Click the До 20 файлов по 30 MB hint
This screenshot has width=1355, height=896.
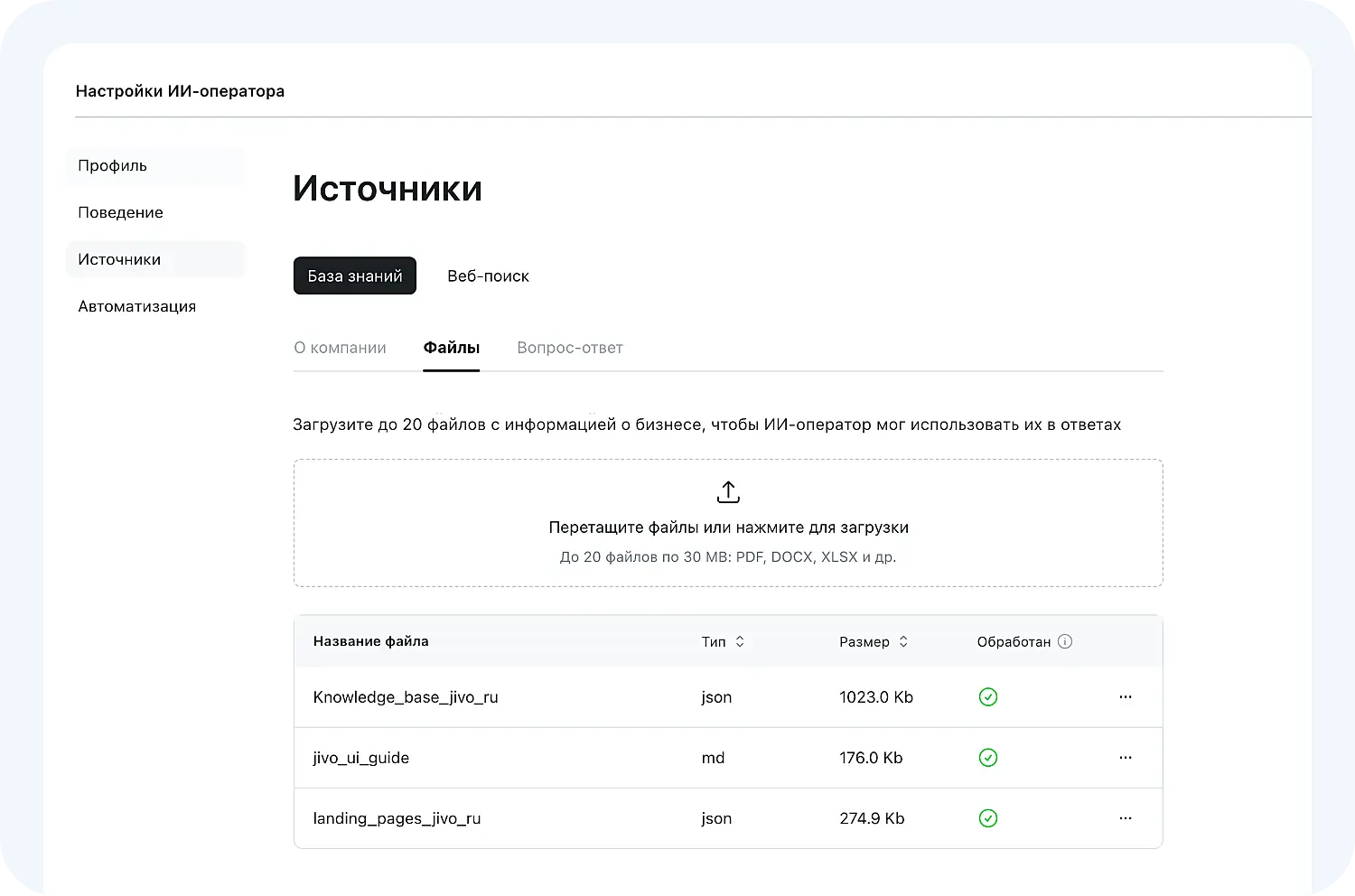[728, 556]
